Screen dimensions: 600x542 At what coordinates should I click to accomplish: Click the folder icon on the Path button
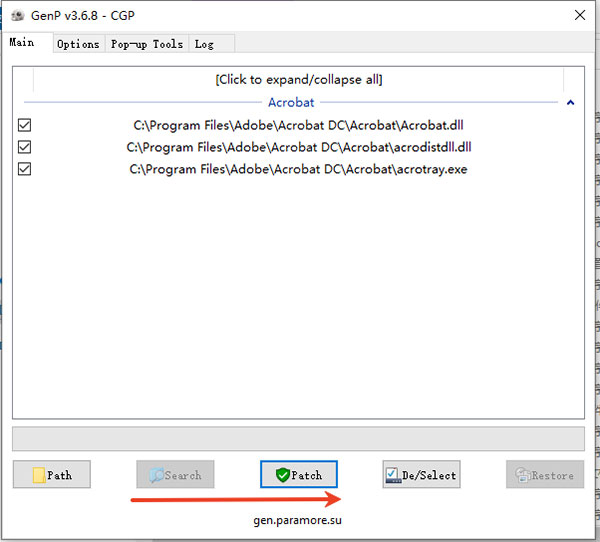39,475
